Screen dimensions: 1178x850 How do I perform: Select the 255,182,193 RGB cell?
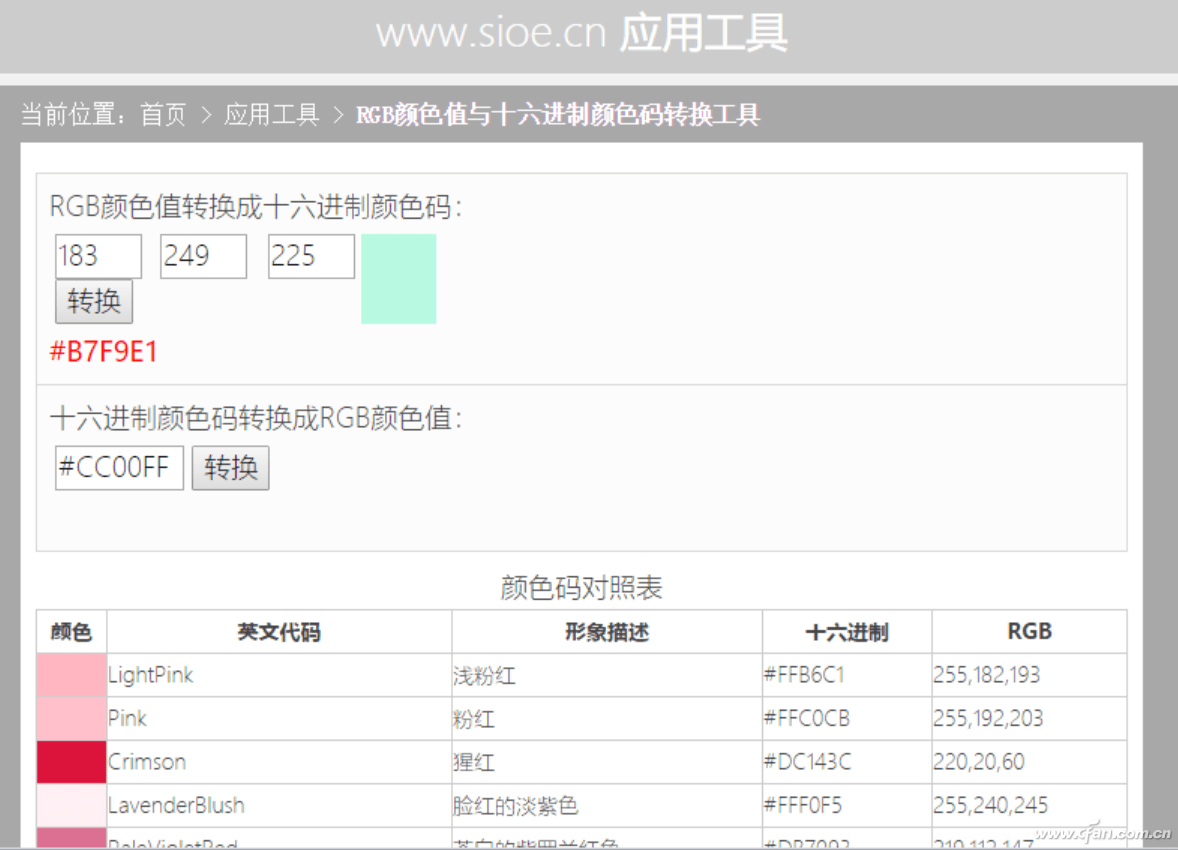coord(1029,675)
